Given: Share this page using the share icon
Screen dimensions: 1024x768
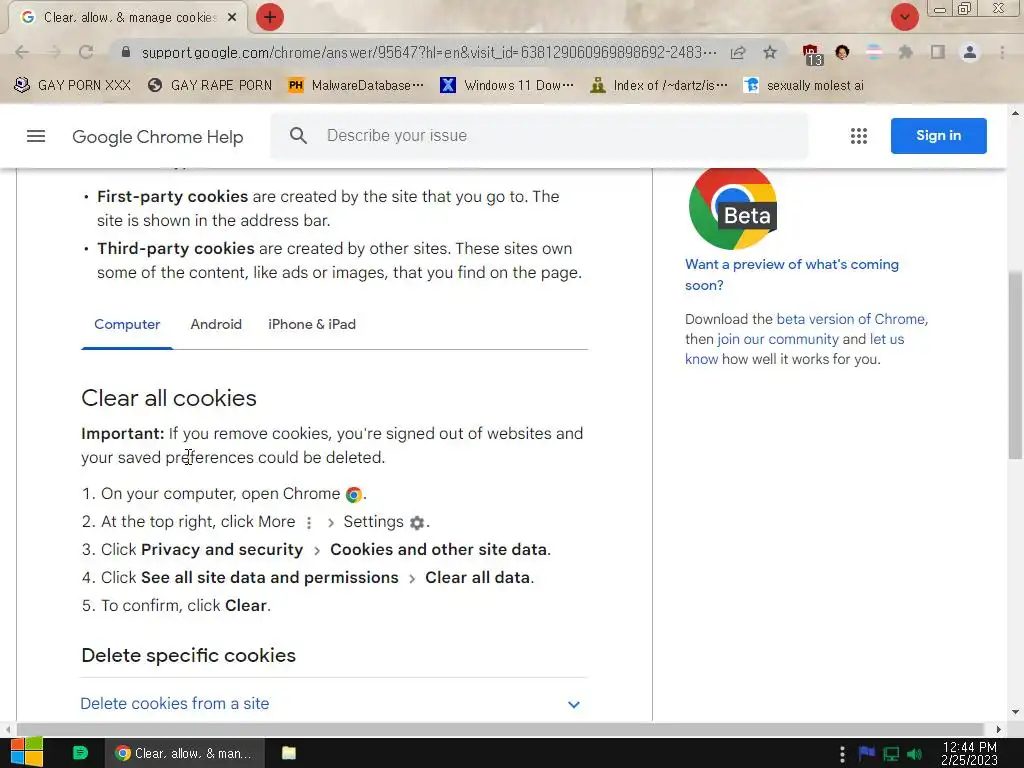Looking at the screenshot, I should pyautogui.click(x=738, y=52).
